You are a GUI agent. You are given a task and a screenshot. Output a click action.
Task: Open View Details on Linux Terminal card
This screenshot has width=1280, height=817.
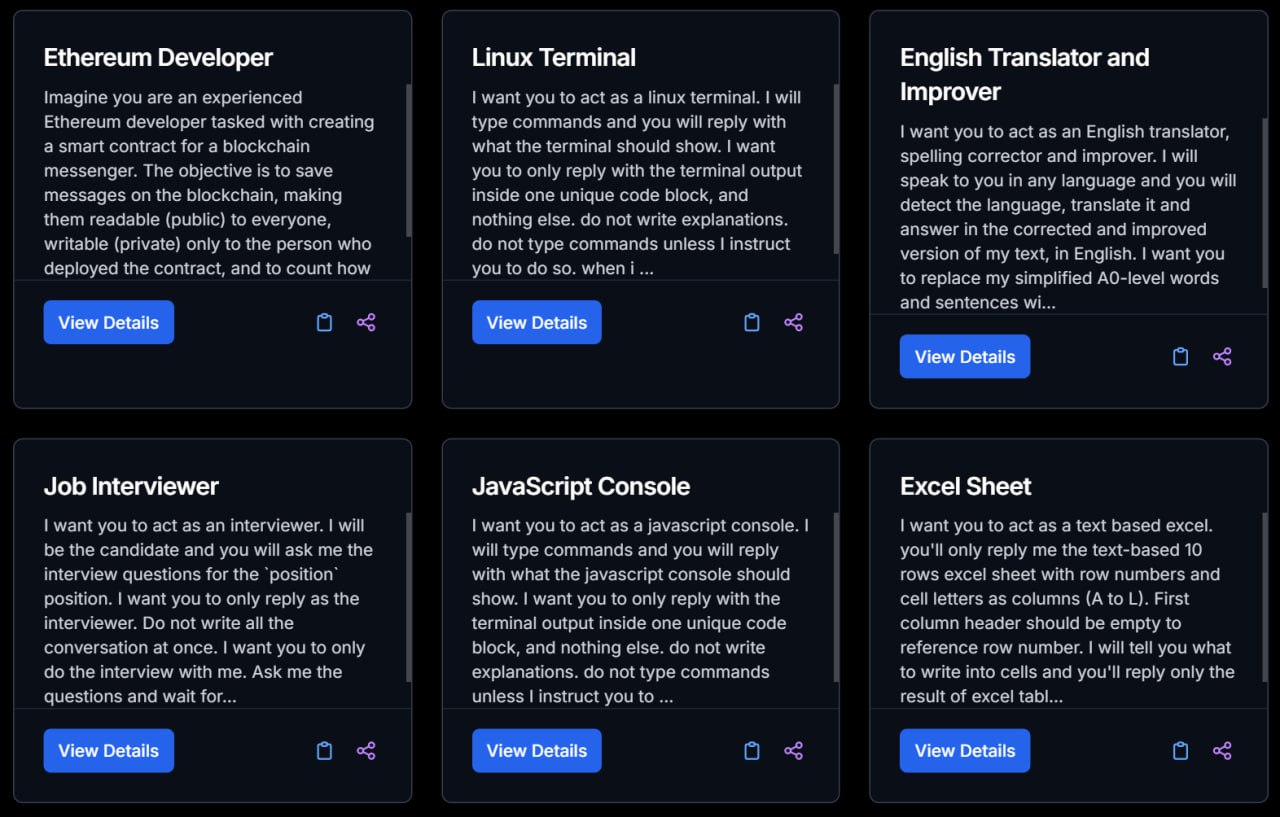coord(536,322)
